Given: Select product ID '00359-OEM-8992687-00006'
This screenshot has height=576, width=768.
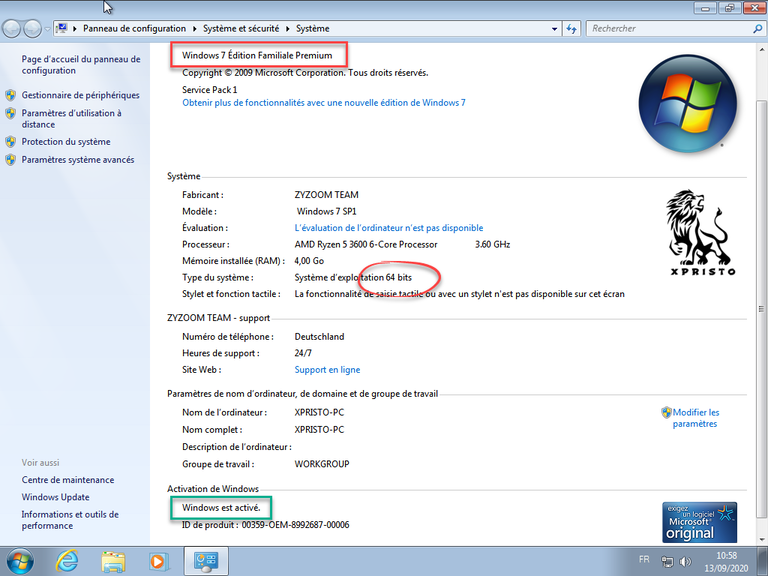Looking at the screenshot, I should (x=295, y=525).
